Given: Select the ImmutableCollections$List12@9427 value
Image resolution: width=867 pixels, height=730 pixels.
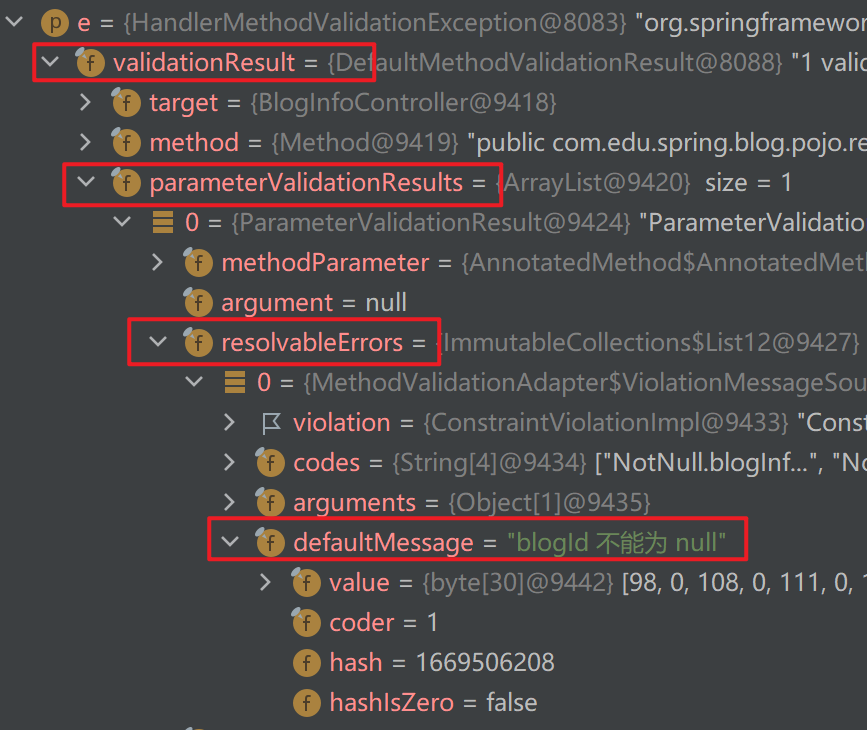Looking at the screenshot, I should coord(648,342).
